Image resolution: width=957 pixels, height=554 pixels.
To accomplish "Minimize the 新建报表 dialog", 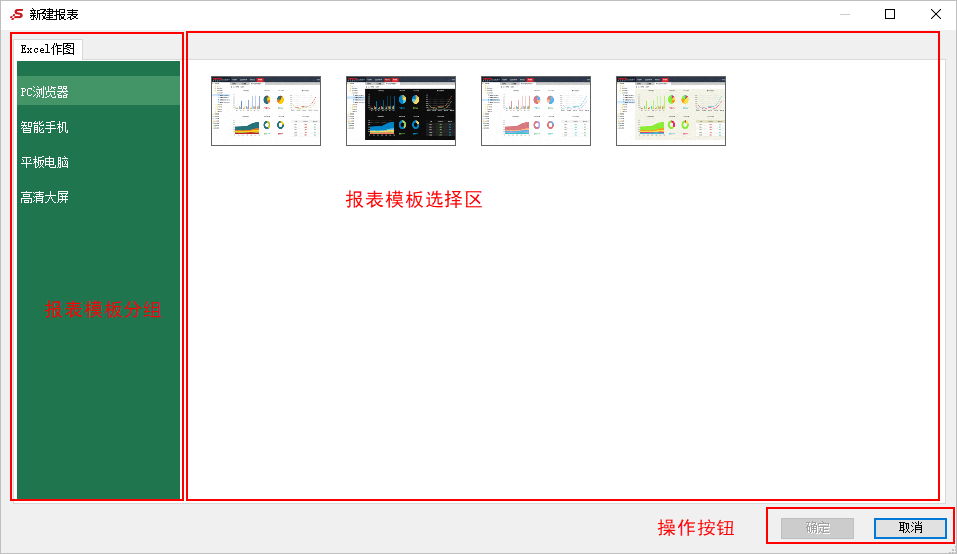I will click(844, 14).
